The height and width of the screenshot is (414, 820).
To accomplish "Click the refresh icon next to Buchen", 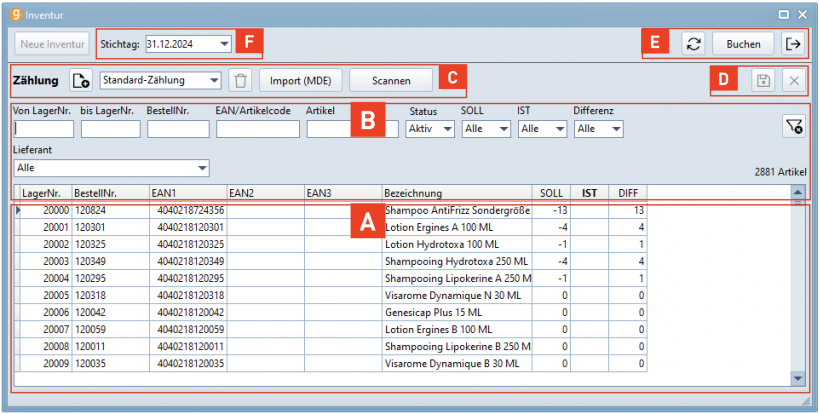I will pyautogui.click(x=692, y=44).
